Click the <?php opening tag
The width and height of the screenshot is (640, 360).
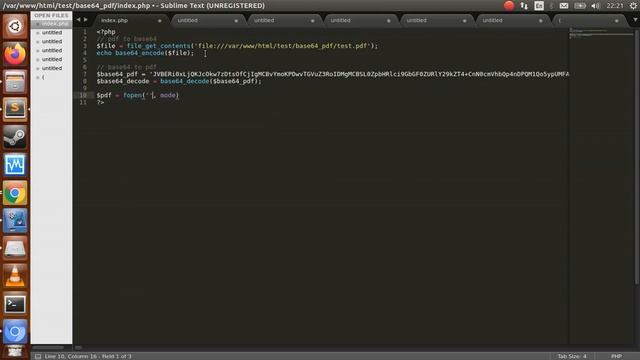pyautogui.click(x=106, y=32)
